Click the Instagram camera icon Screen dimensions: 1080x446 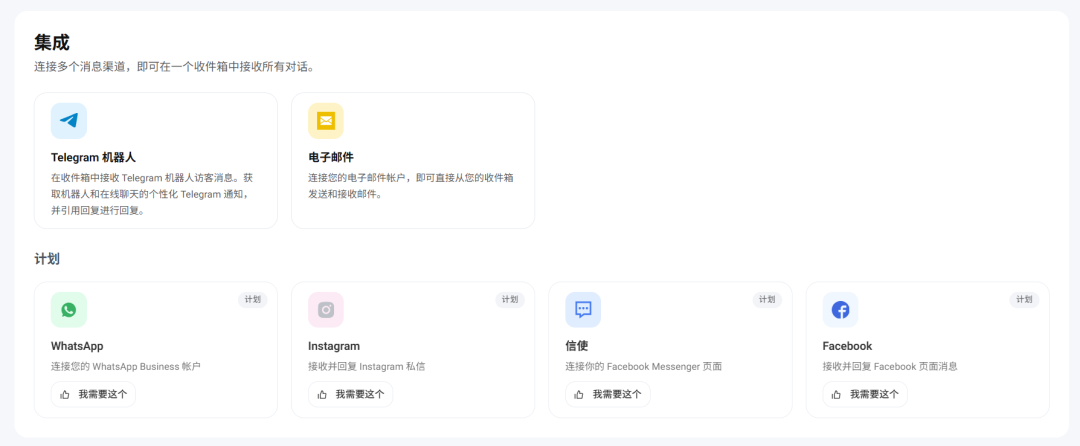(x=326, y=310)
